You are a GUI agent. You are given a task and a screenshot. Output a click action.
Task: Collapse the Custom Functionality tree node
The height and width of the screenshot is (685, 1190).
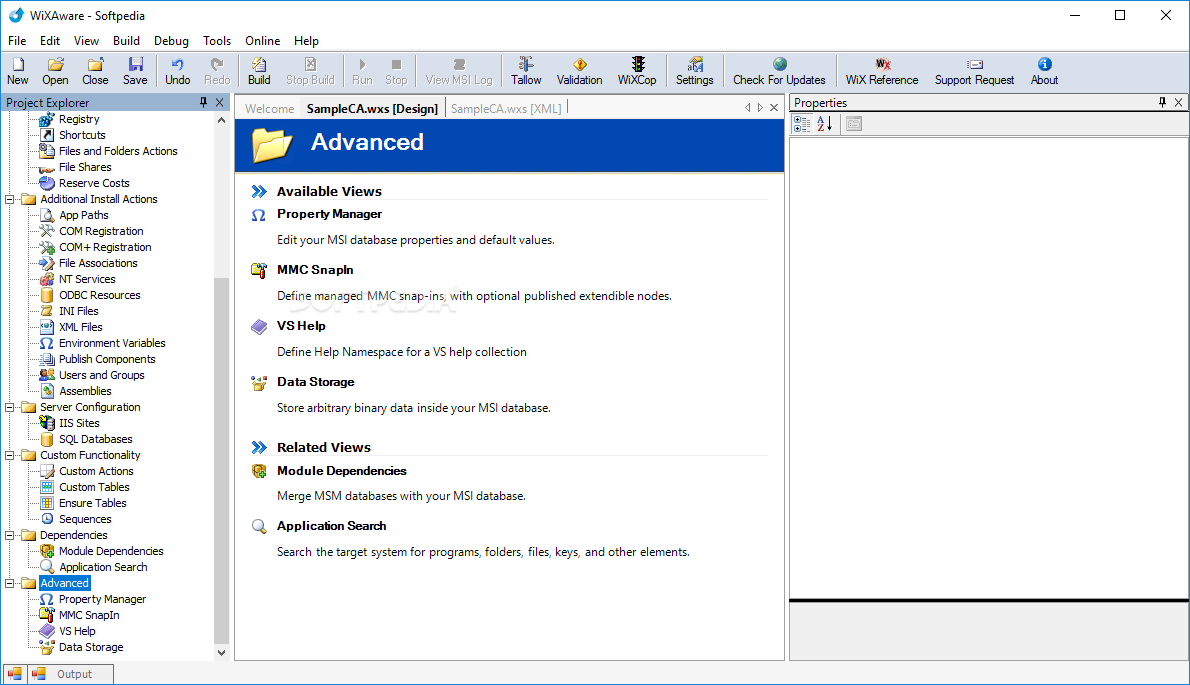click(10, 455)
